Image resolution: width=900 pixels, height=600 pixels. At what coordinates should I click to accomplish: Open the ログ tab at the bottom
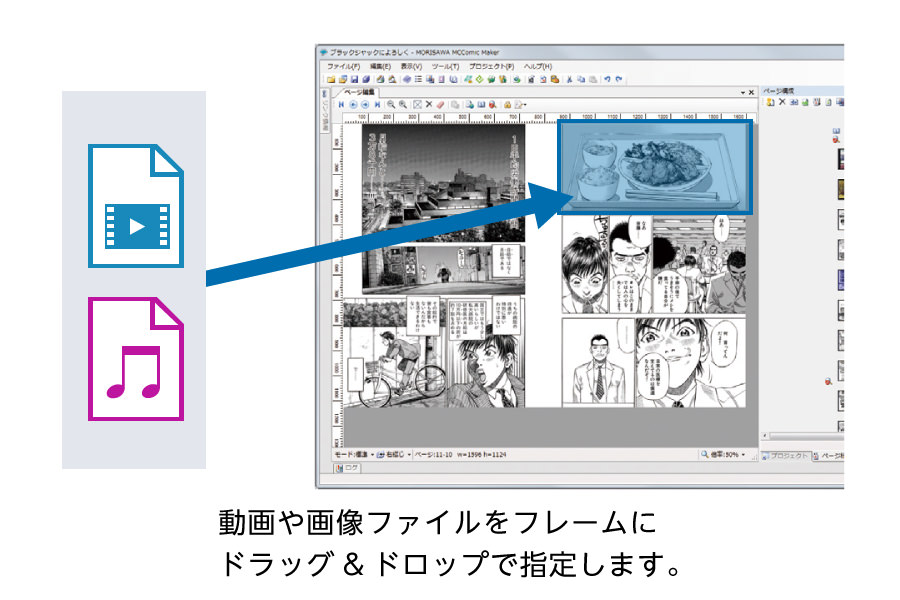(348, 468)
